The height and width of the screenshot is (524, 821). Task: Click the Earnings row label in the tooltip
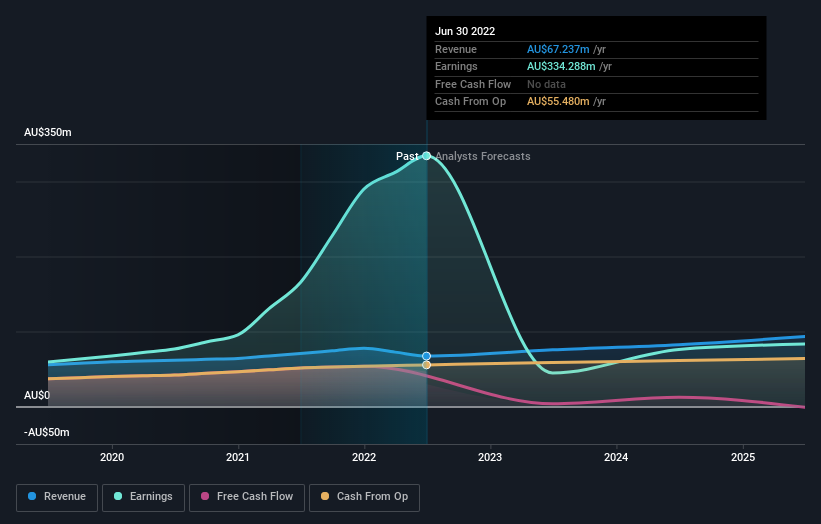456,66
